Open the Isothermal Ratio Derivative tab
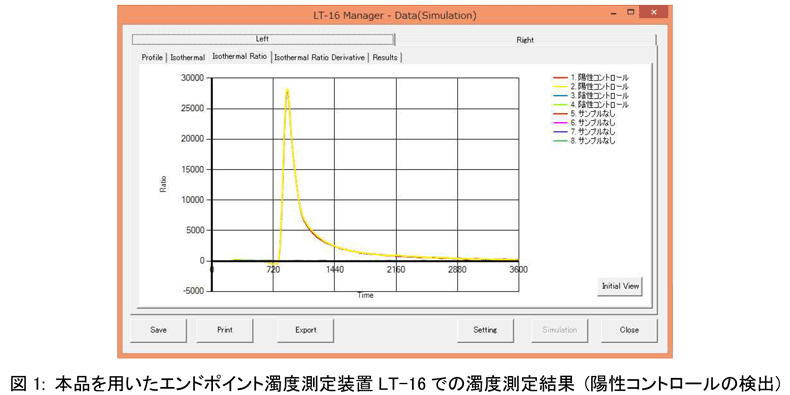Image resolution: width=790 pixels, height=395 pixels. click(319, 57)
